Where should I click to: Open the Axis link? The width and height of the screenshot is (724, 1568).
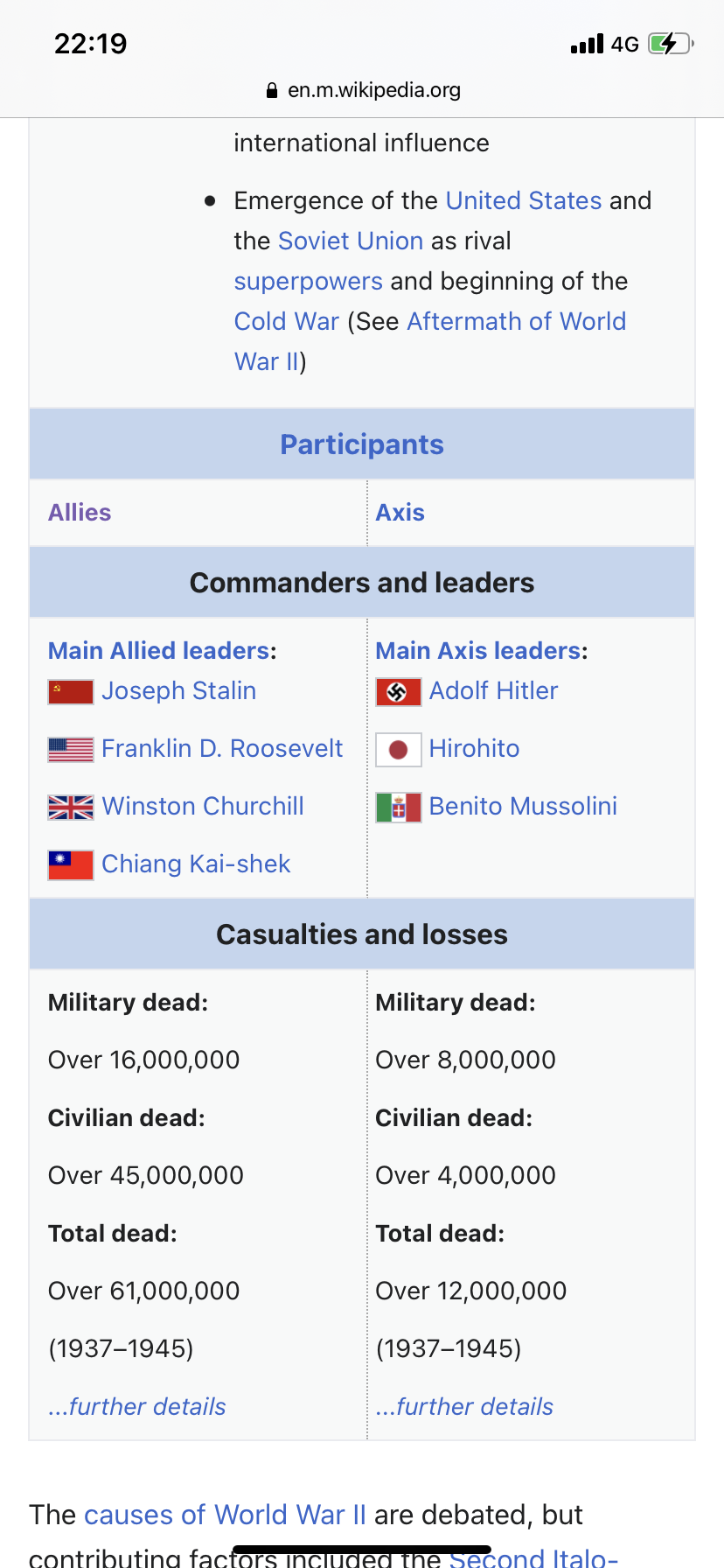tap(400, 513)
